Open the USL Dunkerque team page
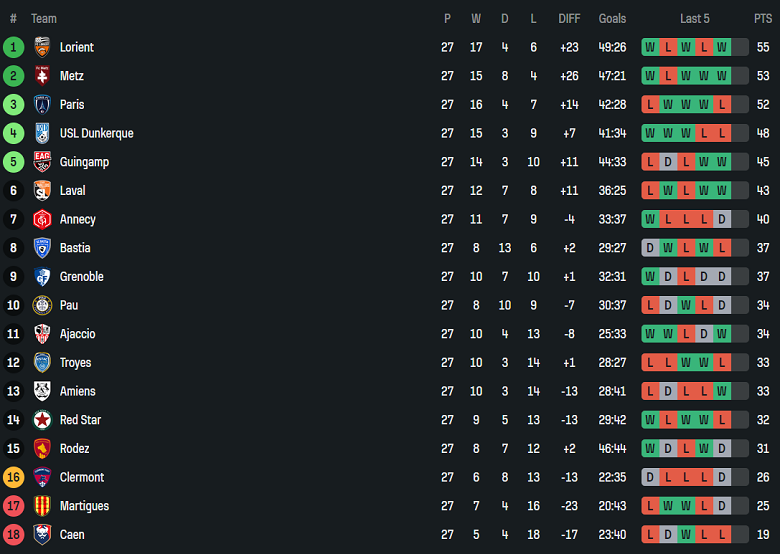Viewport: 780px width, 554px height. point(96,133)
